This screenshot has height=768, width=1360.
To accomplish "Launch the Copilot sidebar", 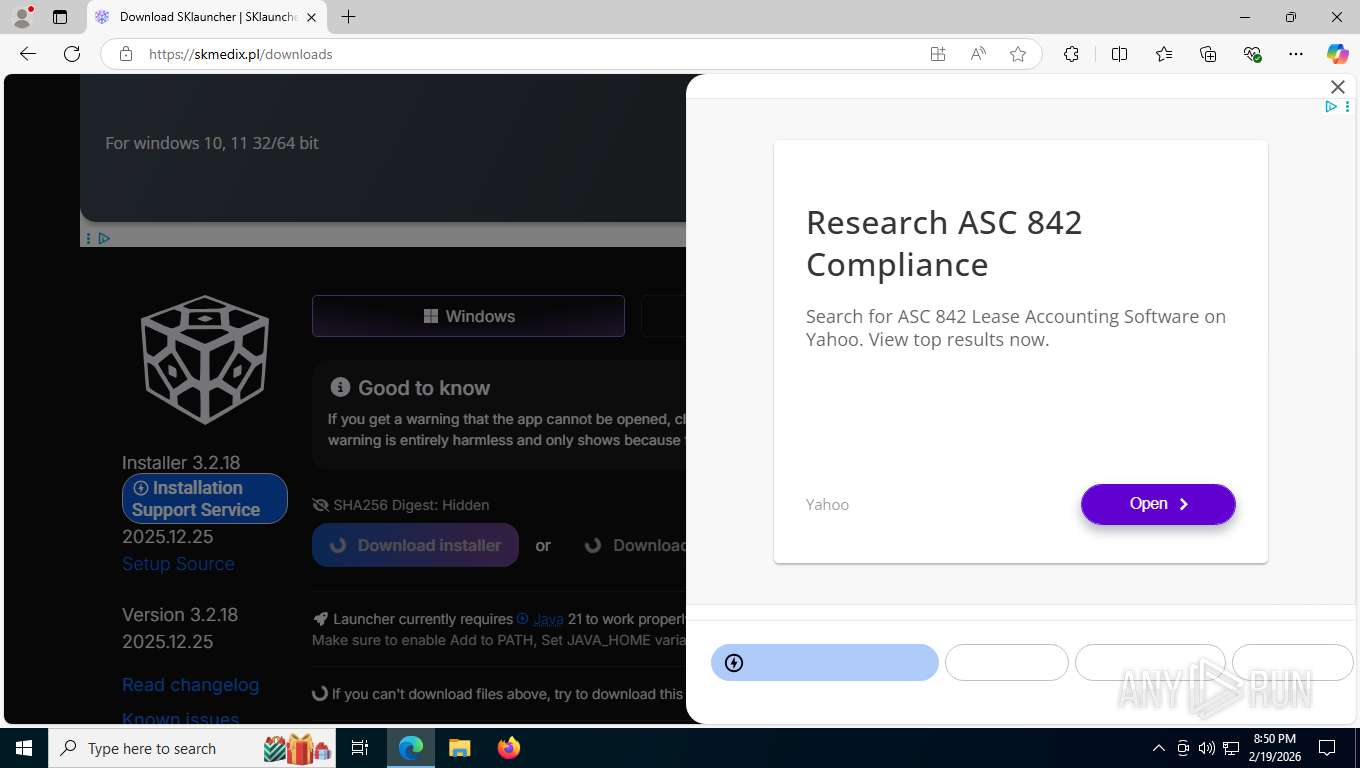I will coord(1337,54).
